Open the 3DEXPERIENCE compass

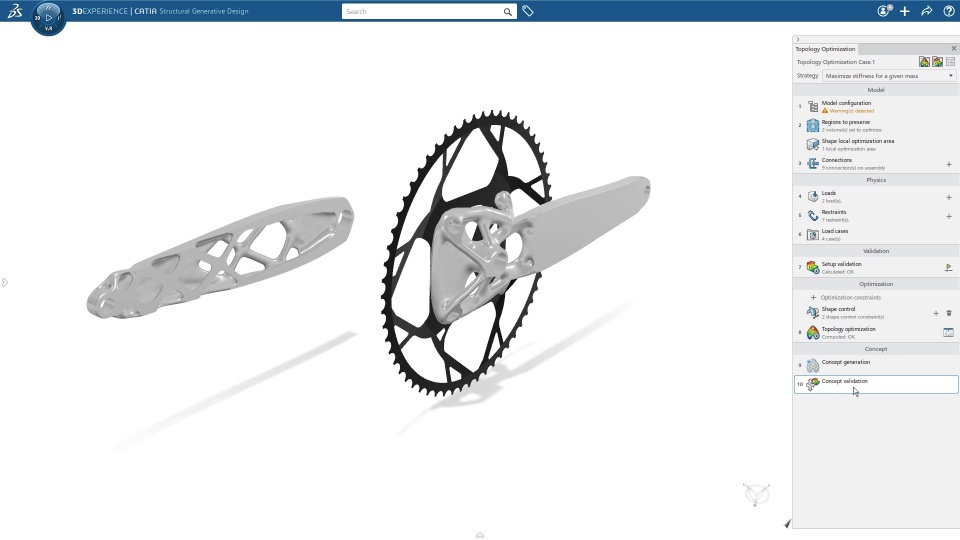[x=48, y=18]
